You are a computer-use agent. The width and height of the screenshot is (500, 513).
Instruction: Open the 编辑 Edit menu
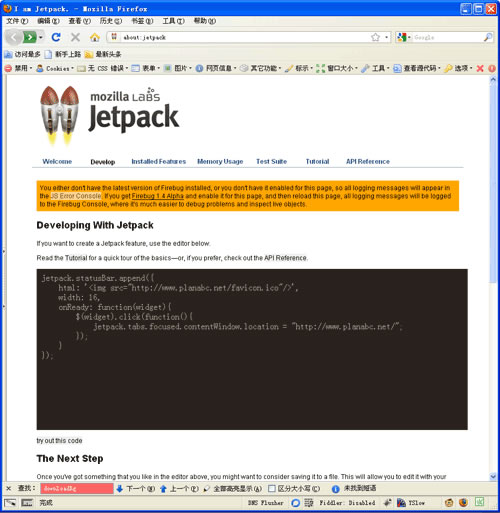point(48,21)
